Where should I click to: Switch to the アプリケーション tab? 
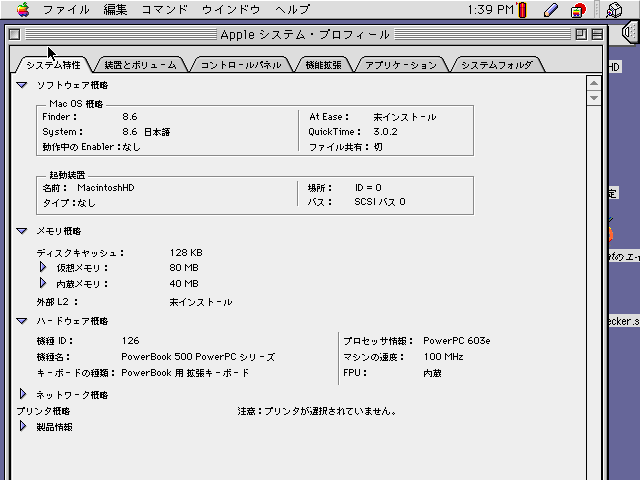tap(401, 65)
